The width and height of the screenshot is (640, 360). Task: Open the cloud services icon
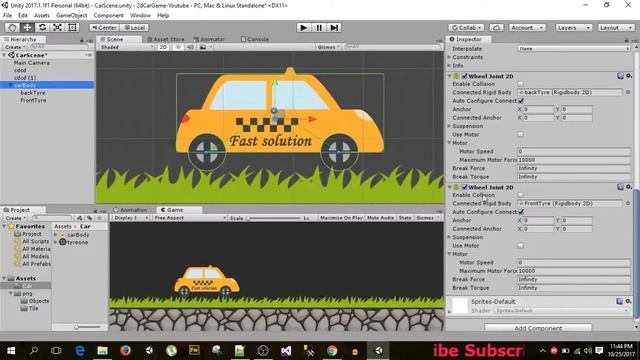496,27
